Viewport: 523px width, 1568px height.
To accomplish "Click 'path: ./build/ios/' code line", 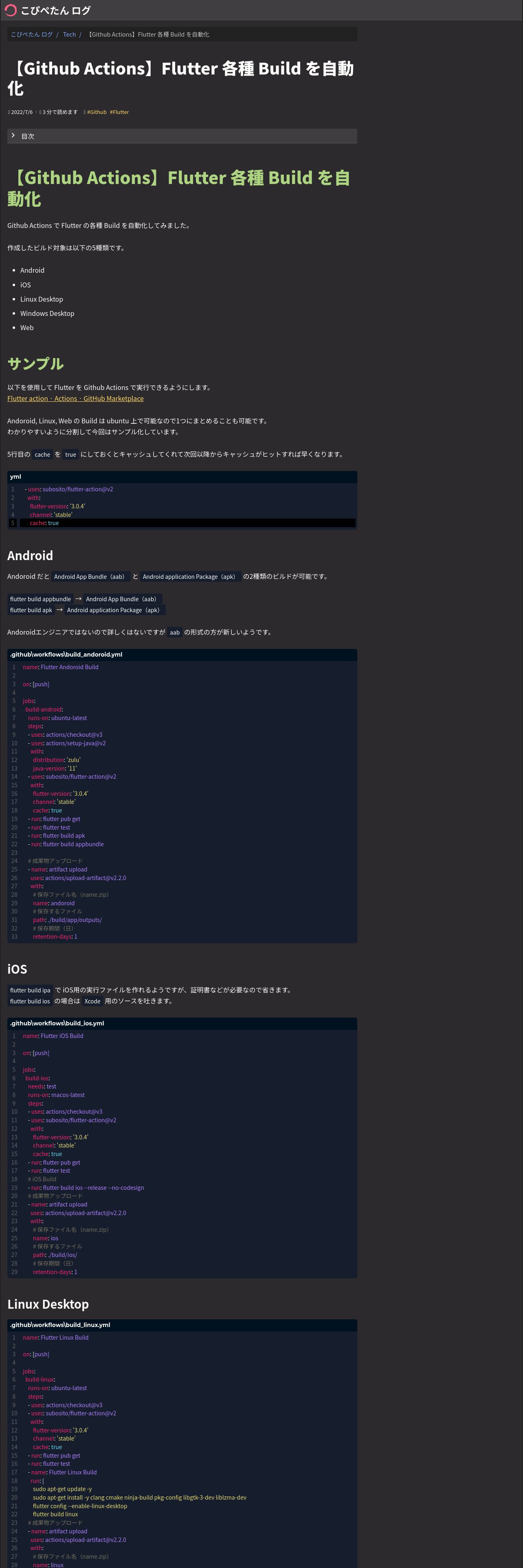I will (x=55, y=1255).
